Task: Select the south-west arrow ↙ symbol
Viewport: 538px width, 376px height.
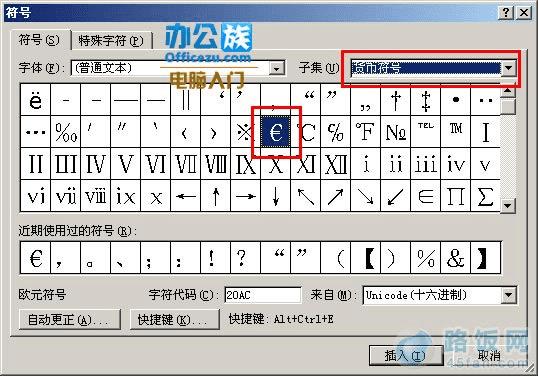Action: coord(396,196)
